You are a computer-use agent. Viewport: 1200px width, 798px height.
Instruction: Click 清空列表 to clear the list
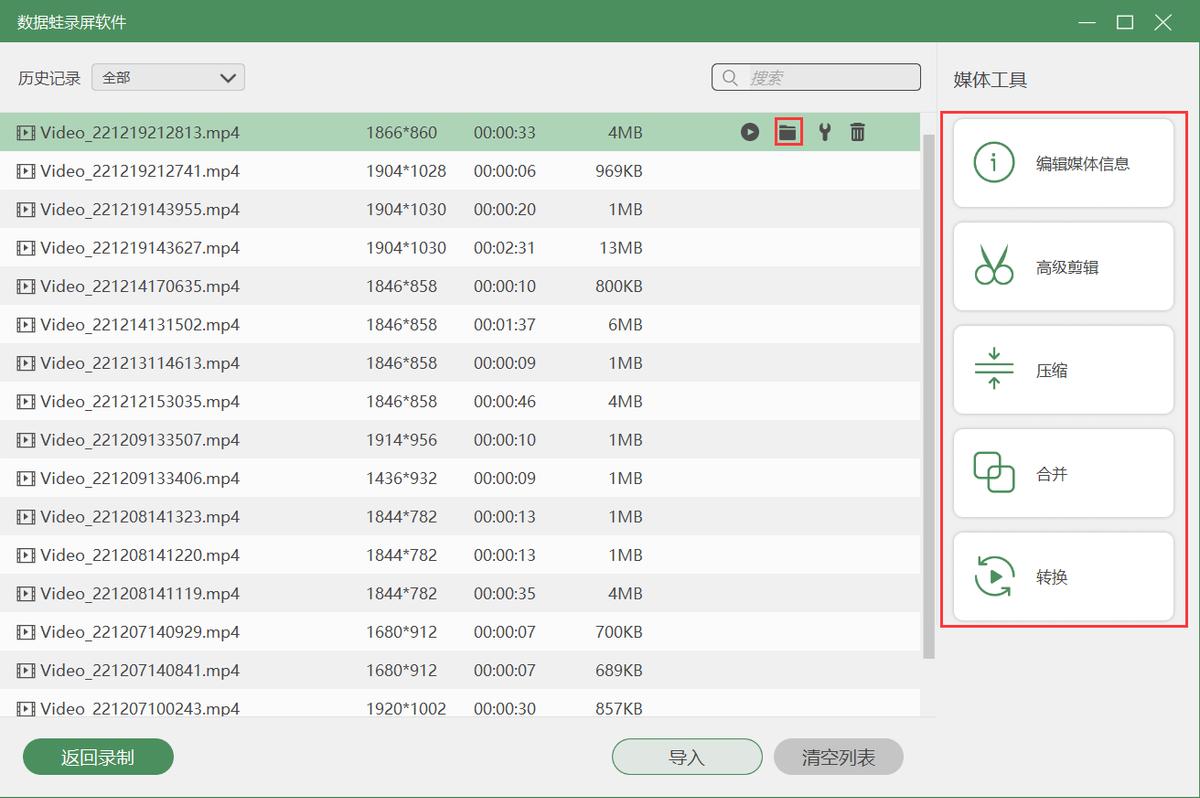coord(838,756)
